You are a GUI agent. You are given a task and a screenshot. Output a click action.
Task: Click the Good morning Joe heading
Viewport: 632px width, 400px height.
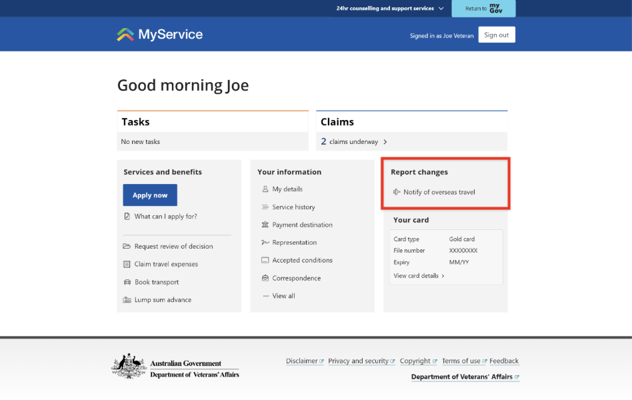coord(183,85)
